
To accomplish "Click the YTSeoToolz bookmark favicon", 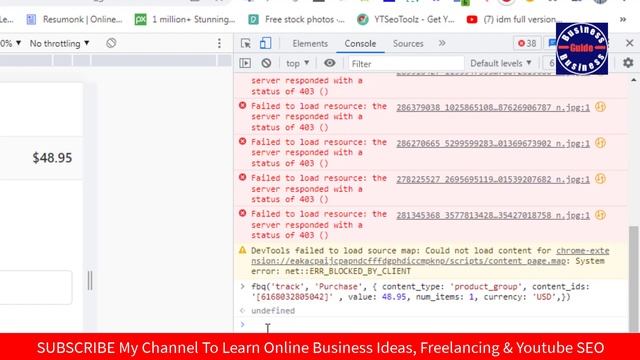I will [362, 19].
